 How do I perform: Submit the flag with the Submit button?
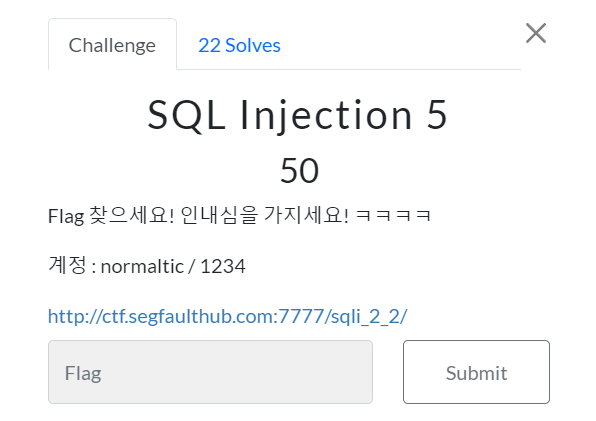click(476, 372)
